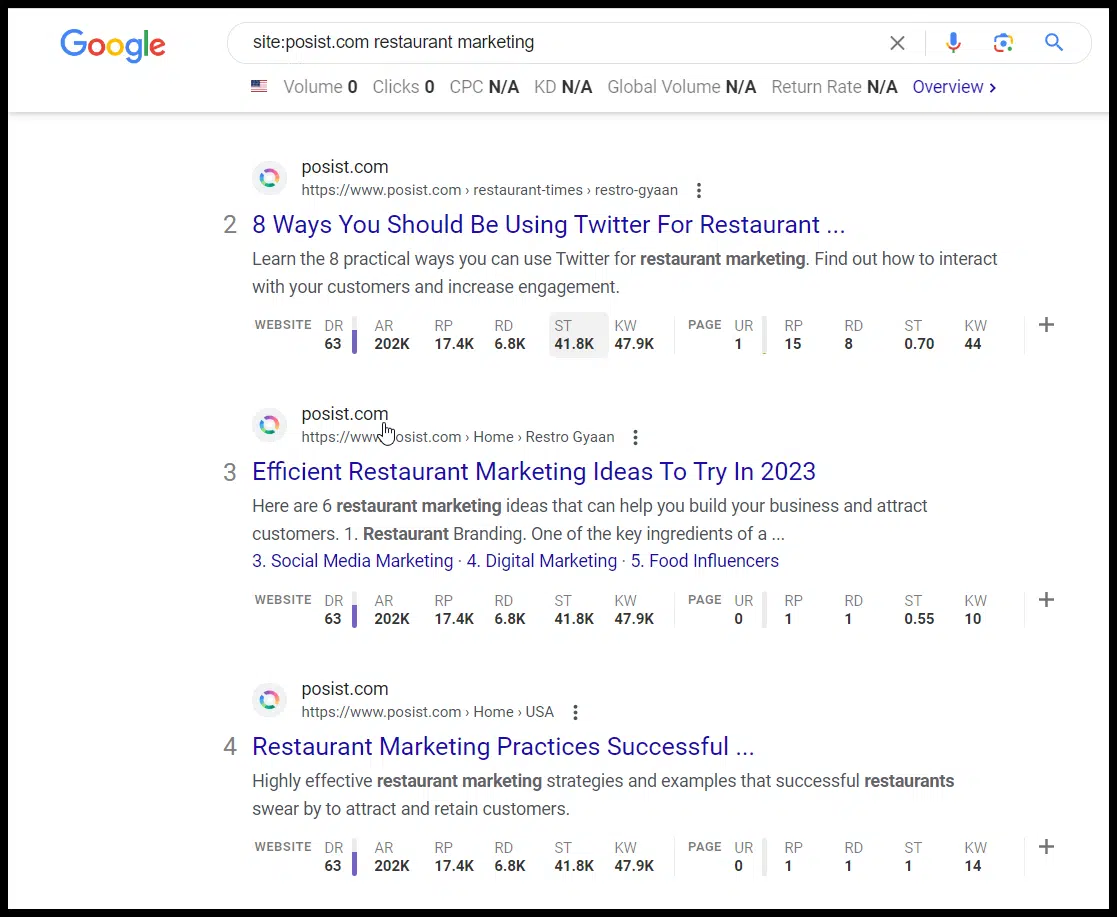
Task: Open '8 Ways You Should Be Using Twitter' result
Action: click(548, 224)
